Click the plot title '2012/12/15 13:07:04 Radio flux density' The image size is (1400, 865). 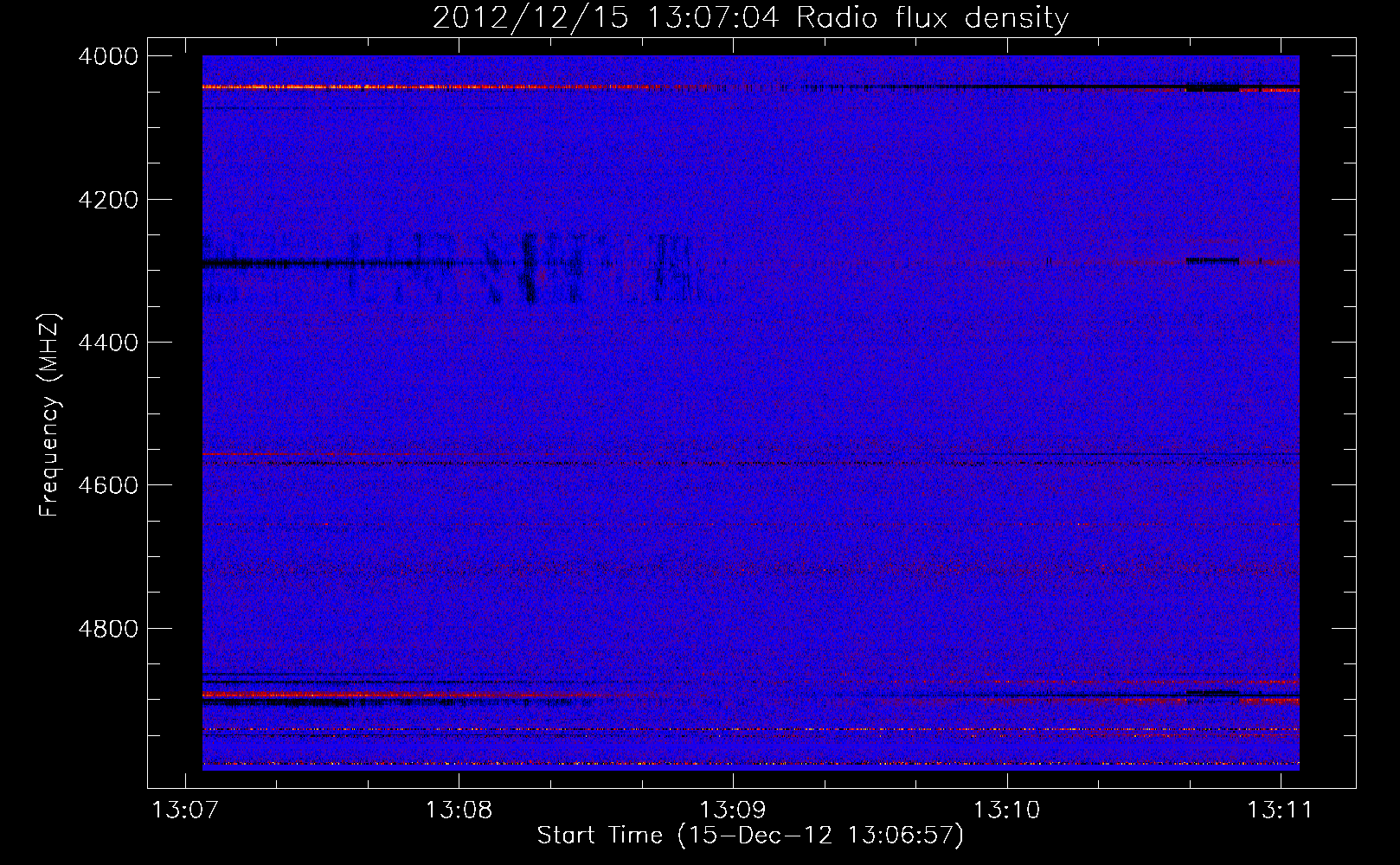coord(750,17)
